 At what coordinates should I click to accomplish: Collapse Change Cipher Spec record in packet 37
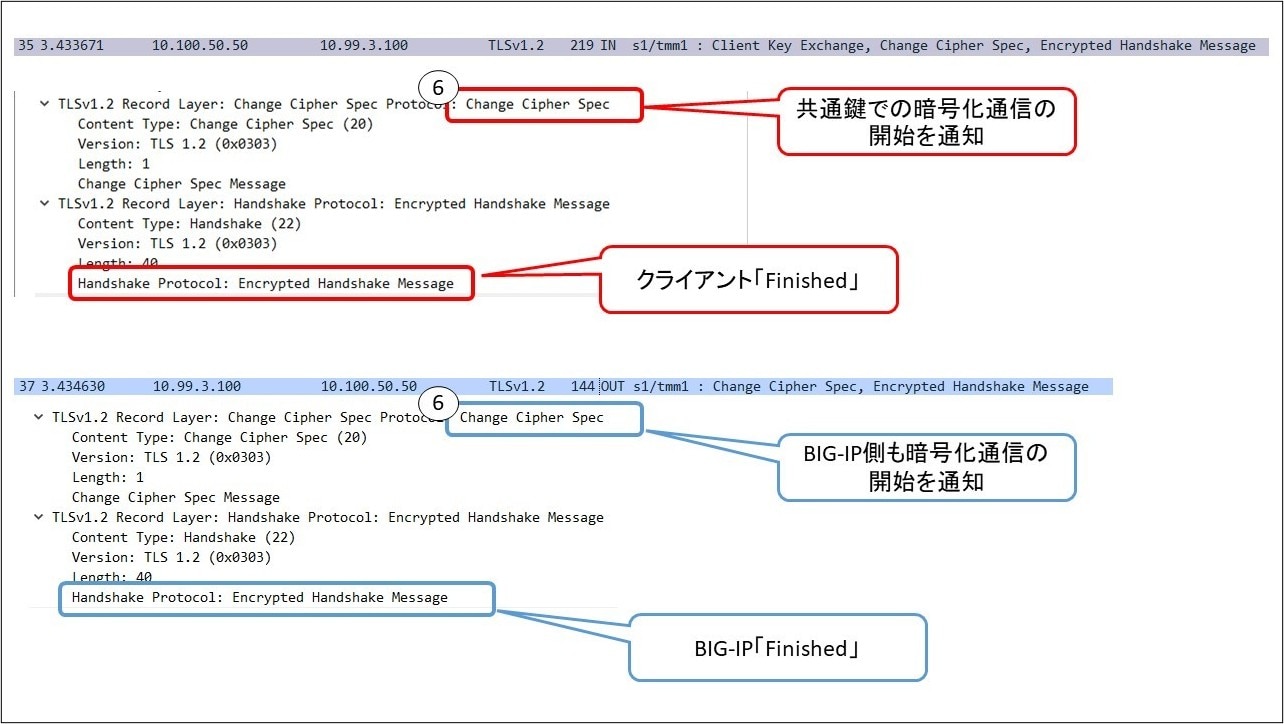coord(38,418)
